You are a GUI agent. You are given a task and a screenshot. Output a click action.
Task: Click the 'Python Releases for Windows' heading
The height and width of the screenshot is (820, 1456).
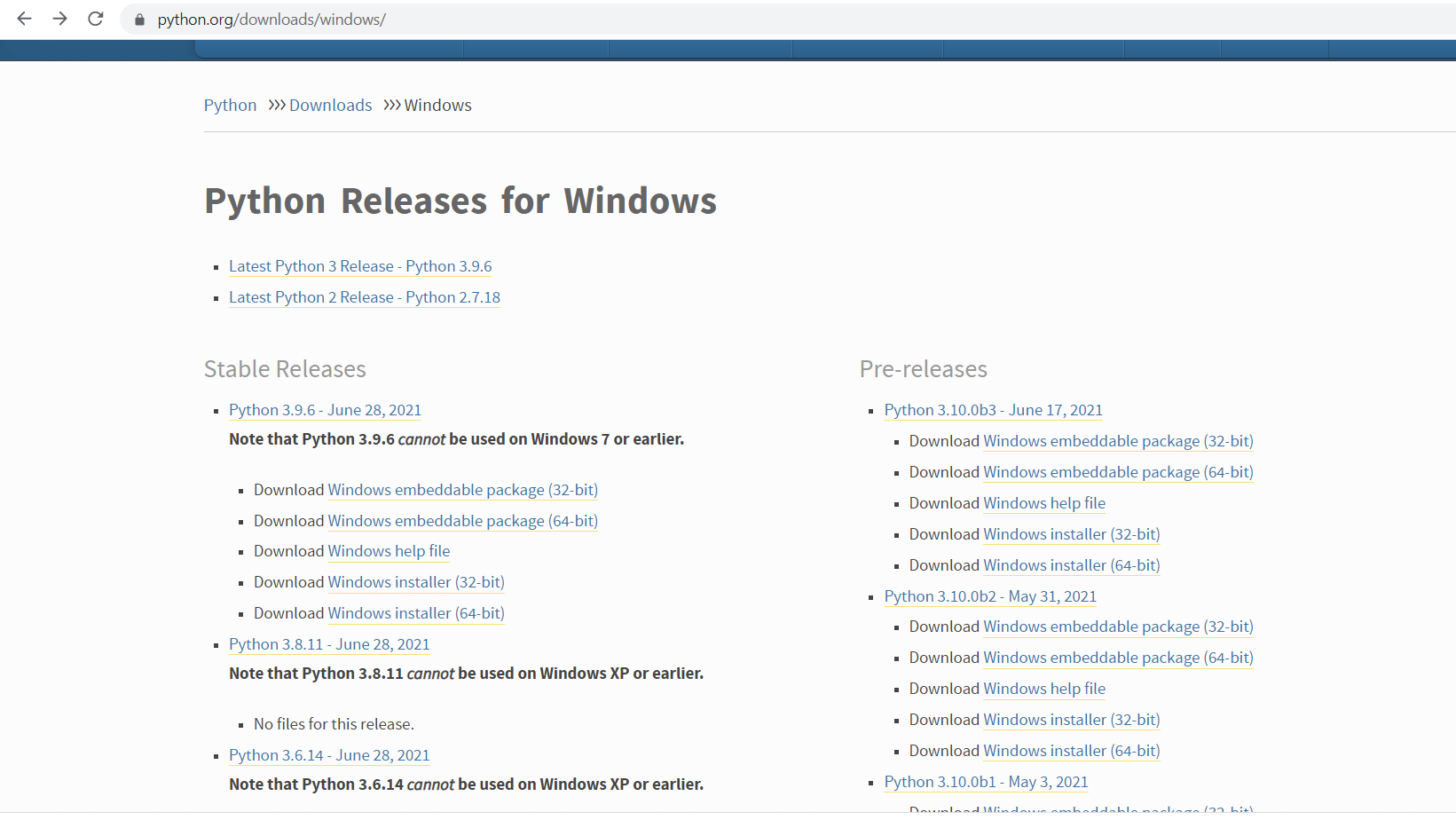pos(460,201)
